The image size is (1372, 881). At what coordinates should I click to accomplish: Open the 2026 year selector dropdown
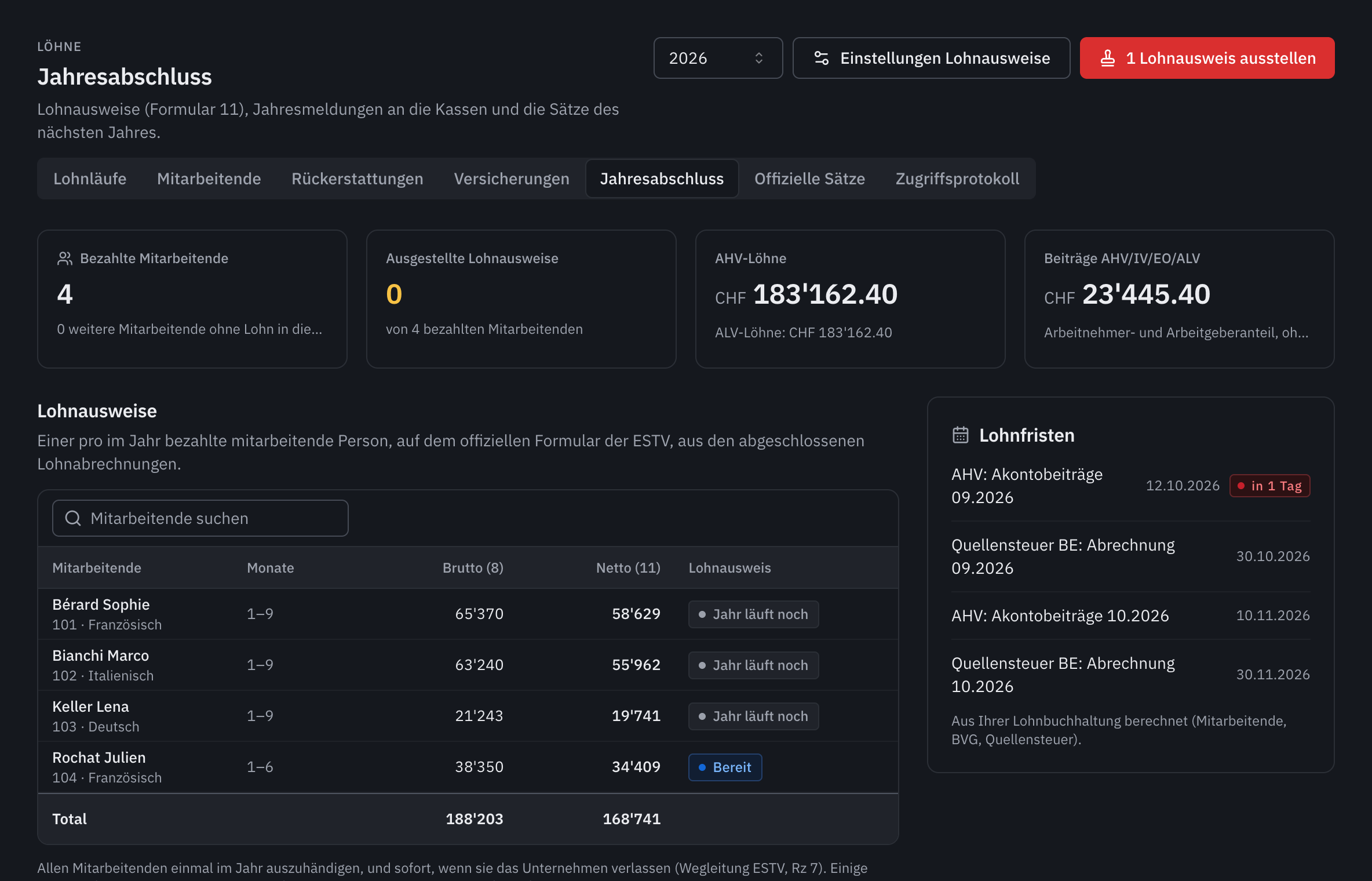718,58
